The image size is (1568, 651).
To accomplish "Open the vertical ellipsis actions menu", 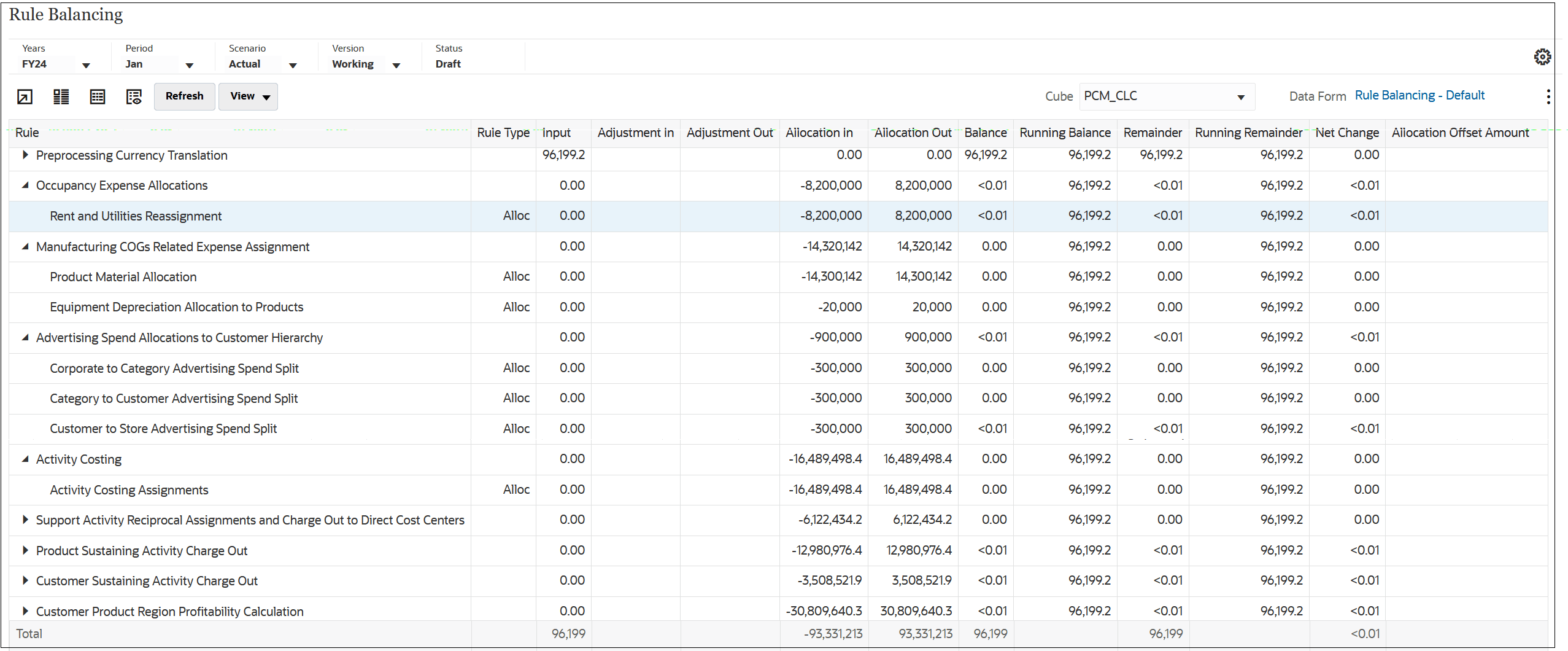I will pyautogui.click(x=1548, y=96).
